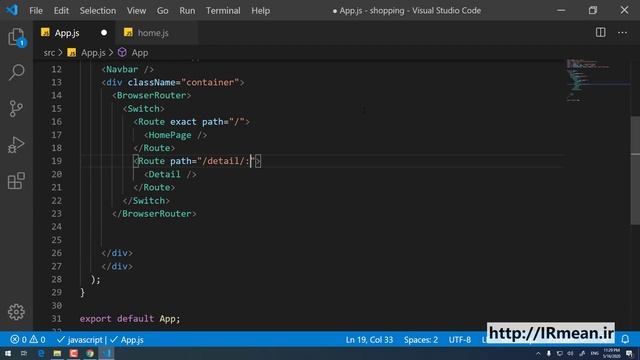Open the Run menu

coord(187,10)
